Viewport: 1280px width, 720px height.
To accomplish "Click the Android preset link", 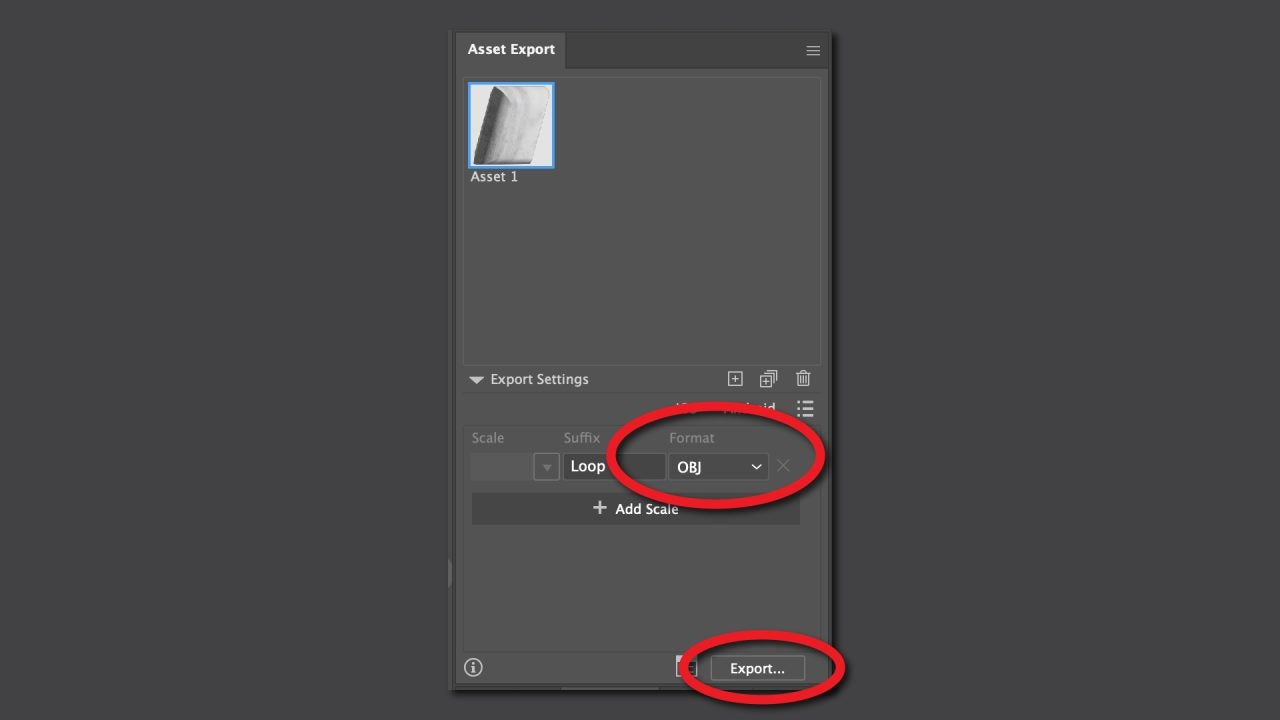I will coord(750,408).
